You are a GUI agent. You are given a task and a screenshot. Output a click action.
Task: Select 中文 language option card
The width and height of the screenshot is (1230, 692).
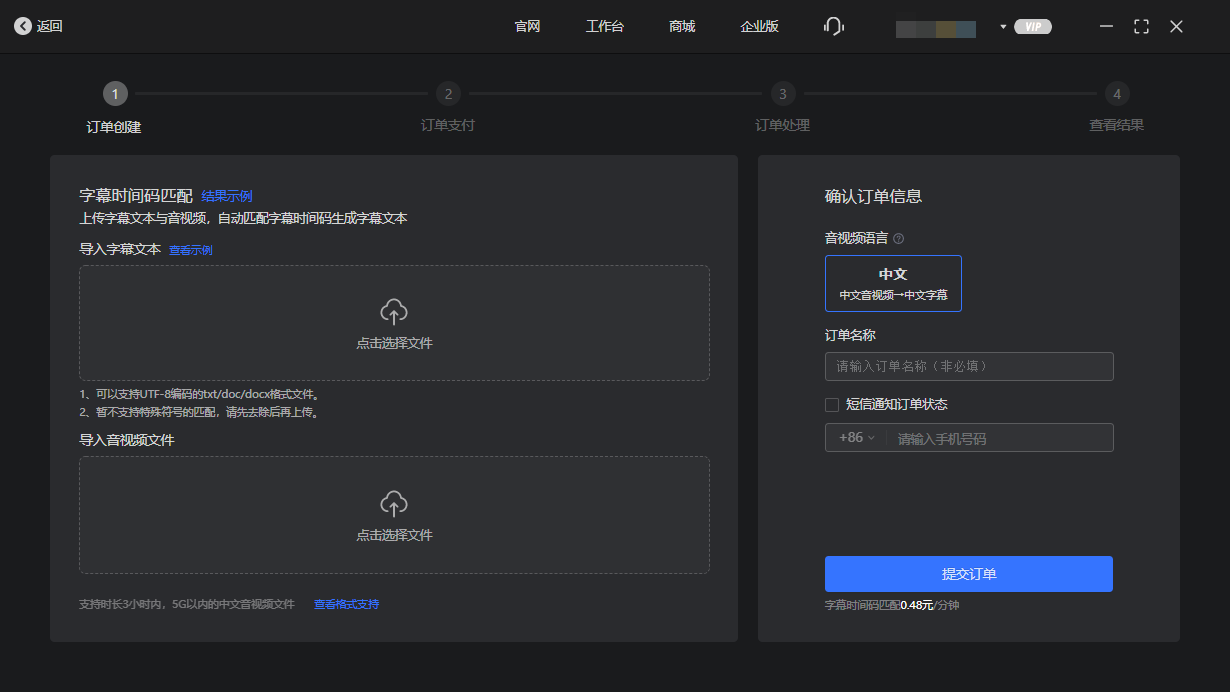click(x=893, y=283)
